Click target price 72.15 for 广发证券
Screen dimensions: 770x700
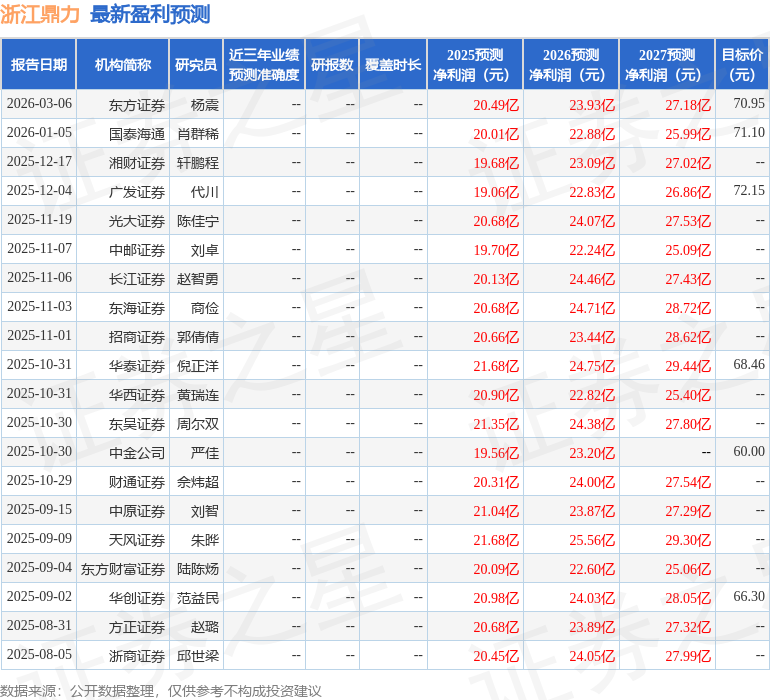coord(748,191)
